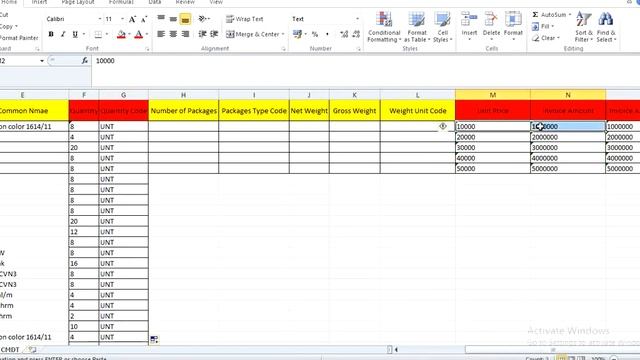Viewport: 640px width, 360px height.
Task: Toggle underline formatting
Action: point(75,34)
